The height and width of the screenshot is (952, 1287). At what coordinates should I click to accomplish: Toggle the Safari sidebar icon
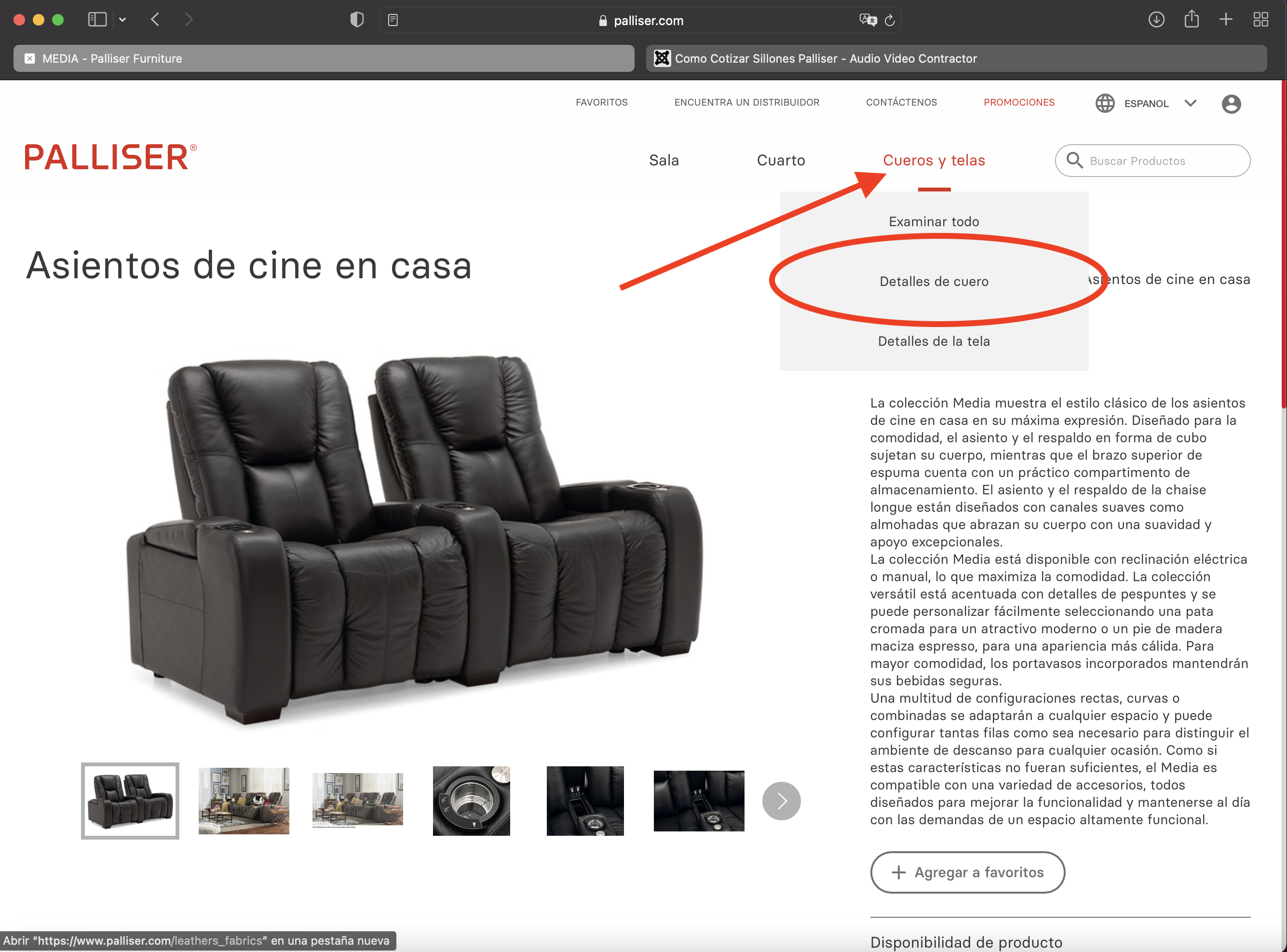point(97,20)
